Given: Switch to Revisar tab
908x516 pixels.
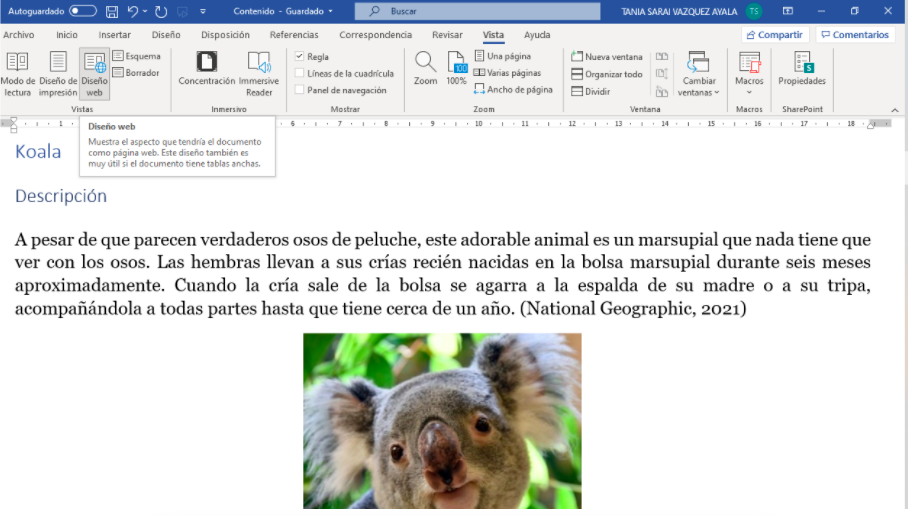Looking at the screenshot, I should [x=448, y=35].
